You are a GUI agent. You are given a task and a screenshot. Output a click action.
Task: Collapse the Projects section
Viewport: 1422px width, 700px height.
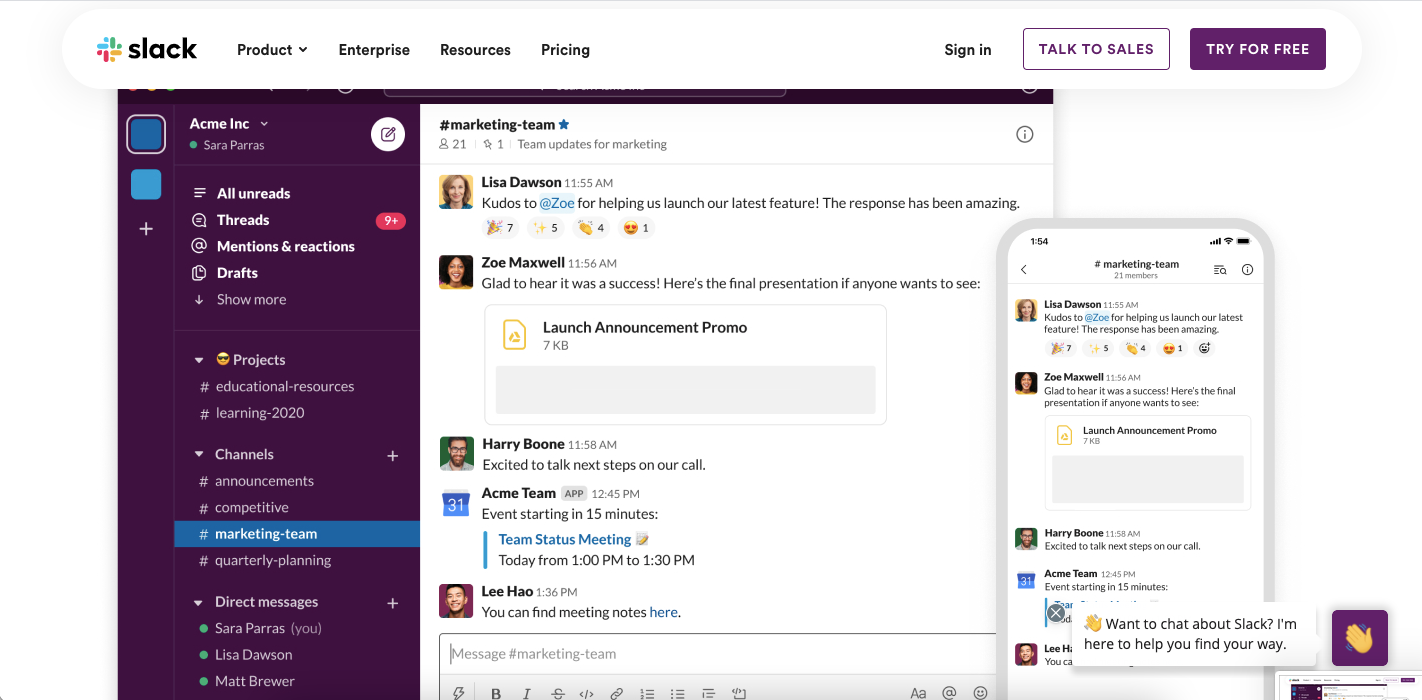point(197,359)
